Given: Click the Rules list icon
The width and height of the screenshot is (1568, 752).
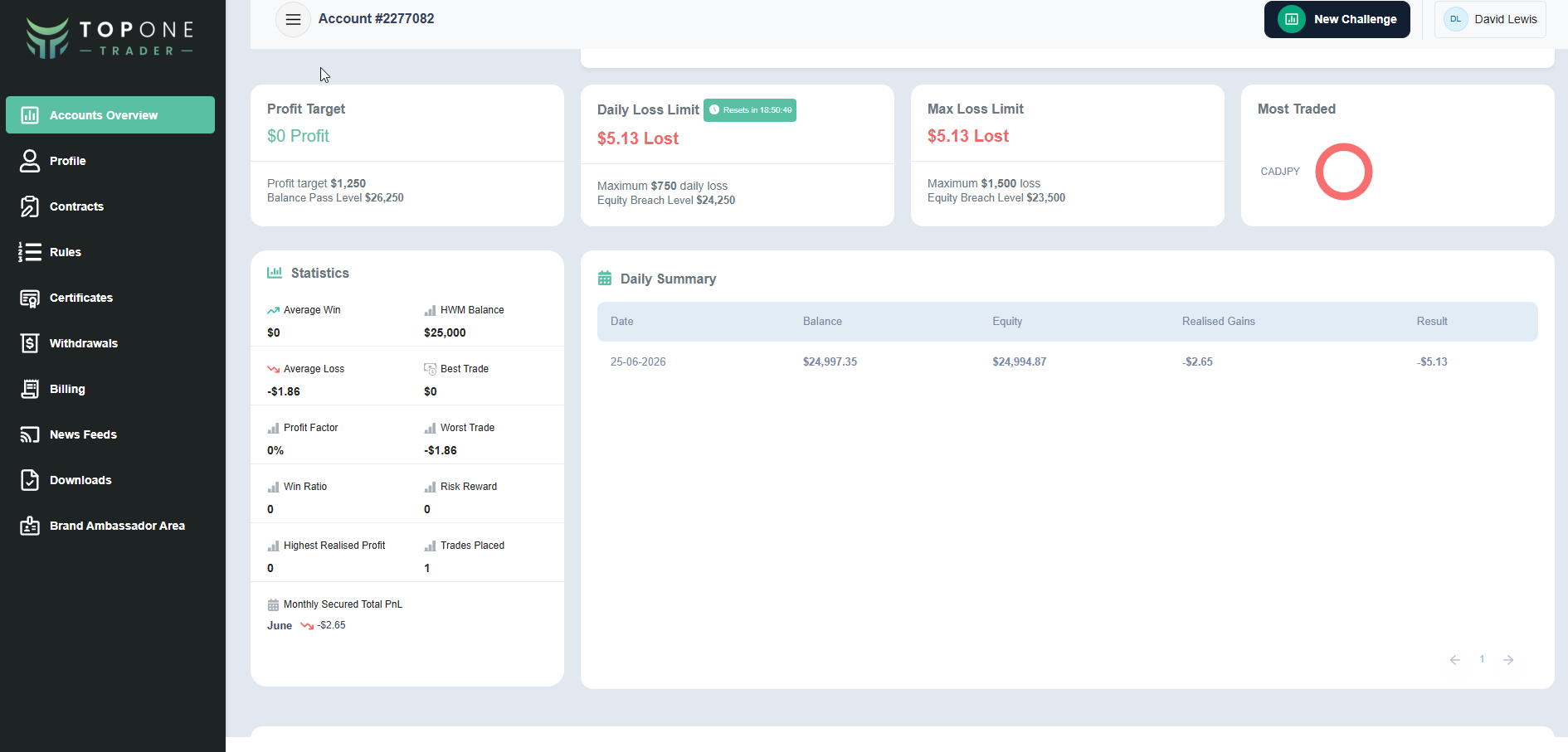Looking at the screenshot, I should pos(30,252).
